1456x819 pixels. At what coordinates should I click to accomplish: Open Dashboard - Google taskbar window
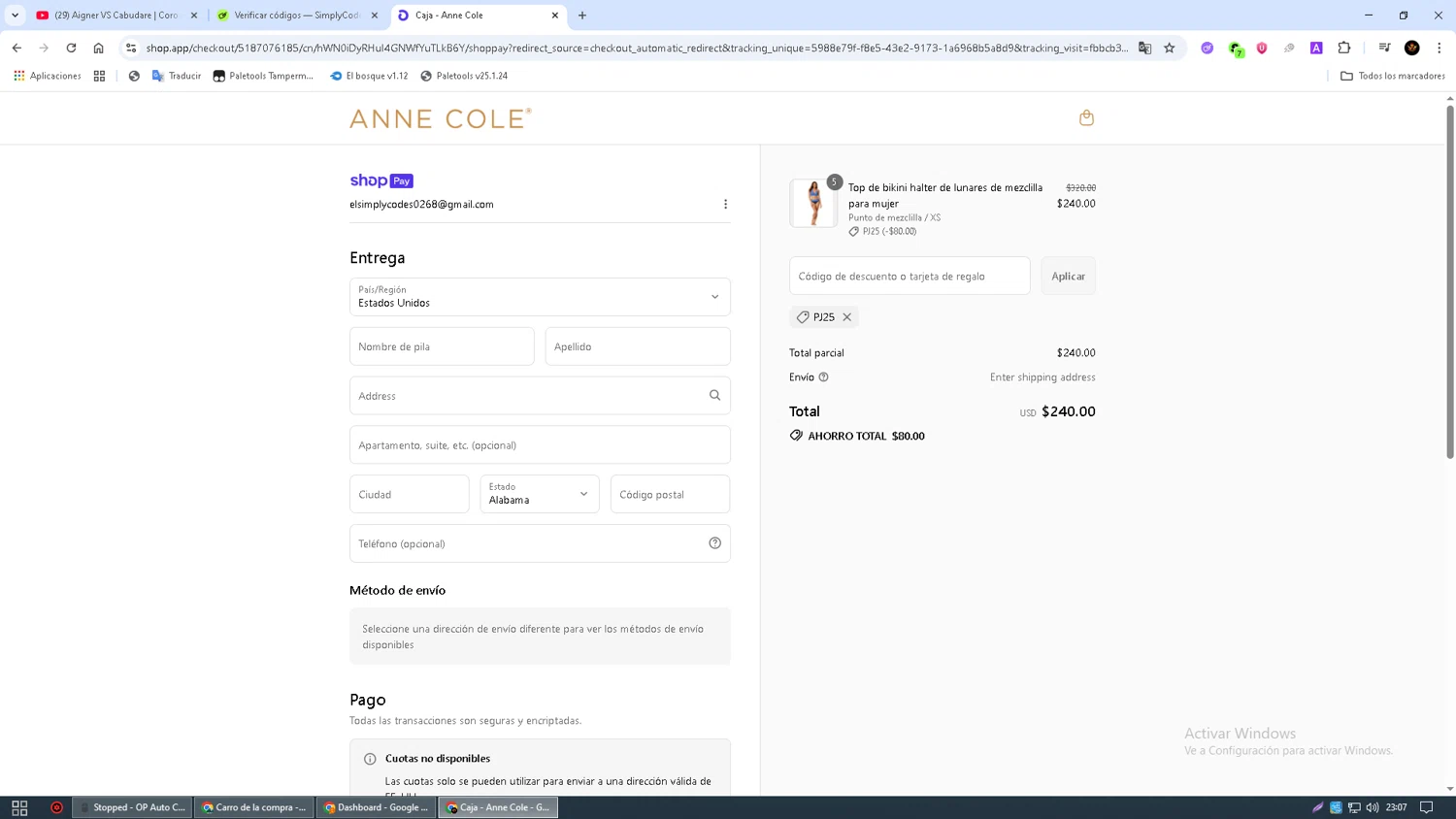coord(377,807)
